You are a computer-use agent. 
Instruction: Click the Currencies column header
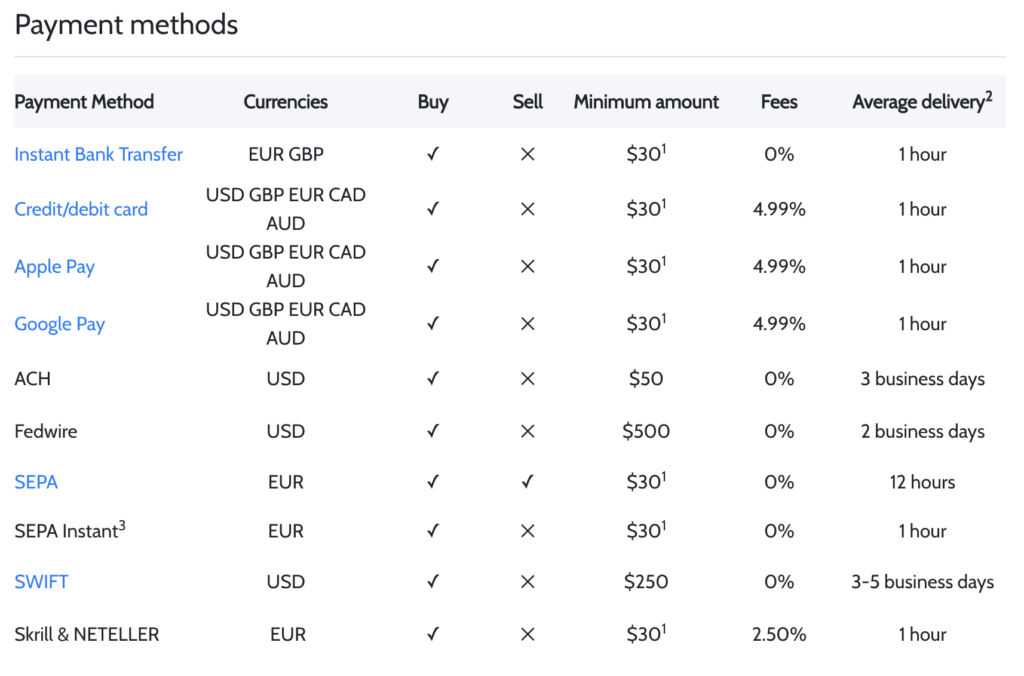286,102
